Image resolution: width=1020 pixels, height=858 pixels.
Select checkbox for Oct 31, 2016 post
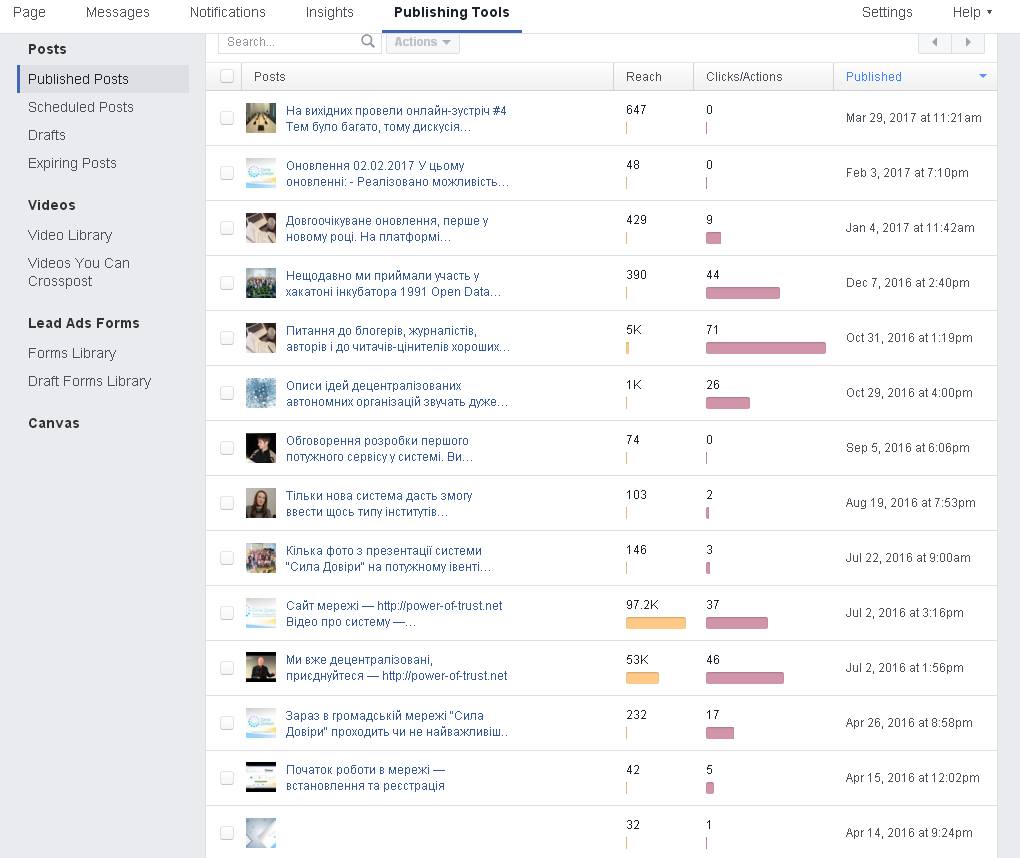[227, 338]
